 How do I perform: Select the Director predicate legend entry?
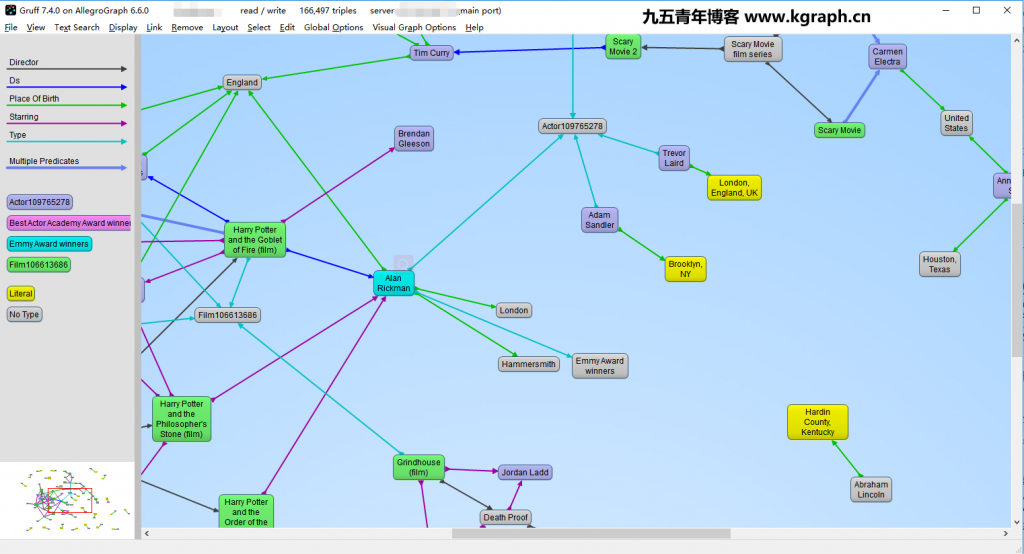(x=67, y=64)
